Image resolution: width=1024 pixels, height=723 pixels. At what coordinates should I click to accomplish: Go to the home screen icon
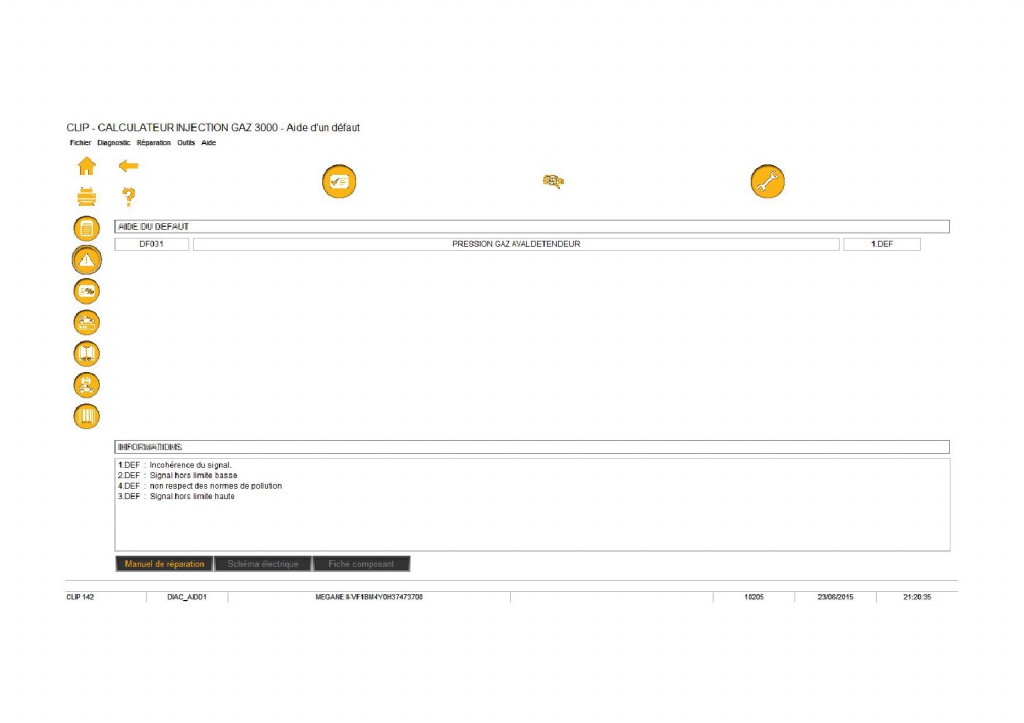click(86, 167)
